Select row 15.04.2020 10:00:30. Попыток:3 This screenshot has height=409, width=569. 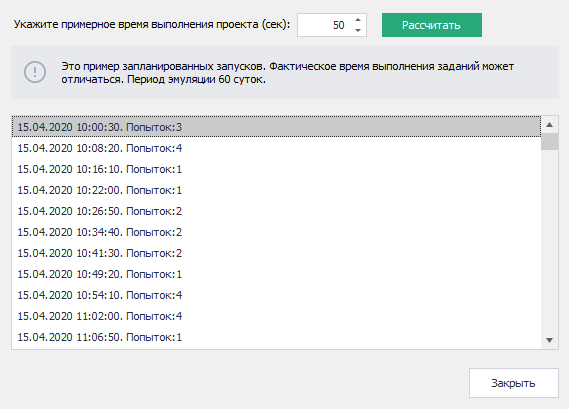click(276, 127)
